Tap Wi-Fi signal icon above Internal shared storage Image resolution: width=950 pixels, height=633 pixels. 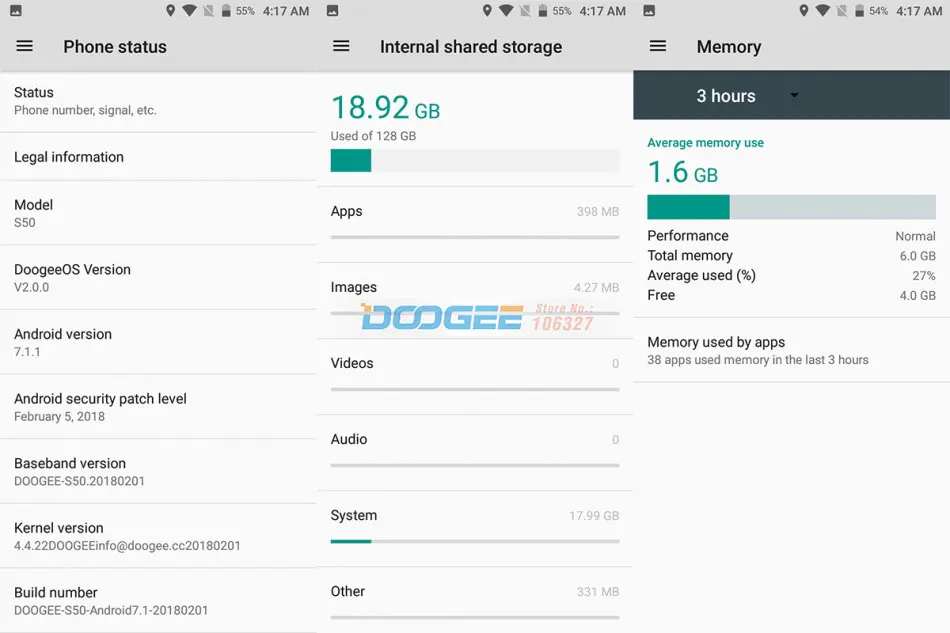506,10
